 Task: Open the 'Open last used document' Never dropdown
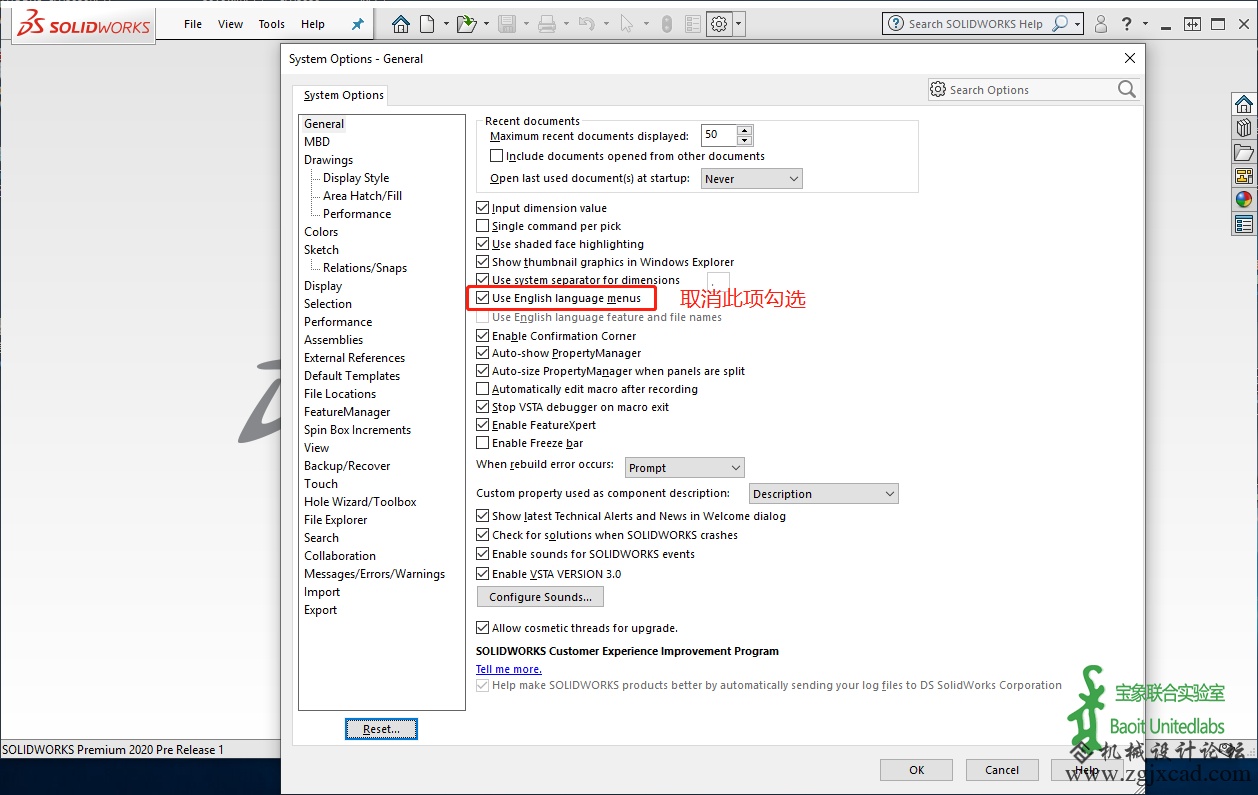(751, 179)
